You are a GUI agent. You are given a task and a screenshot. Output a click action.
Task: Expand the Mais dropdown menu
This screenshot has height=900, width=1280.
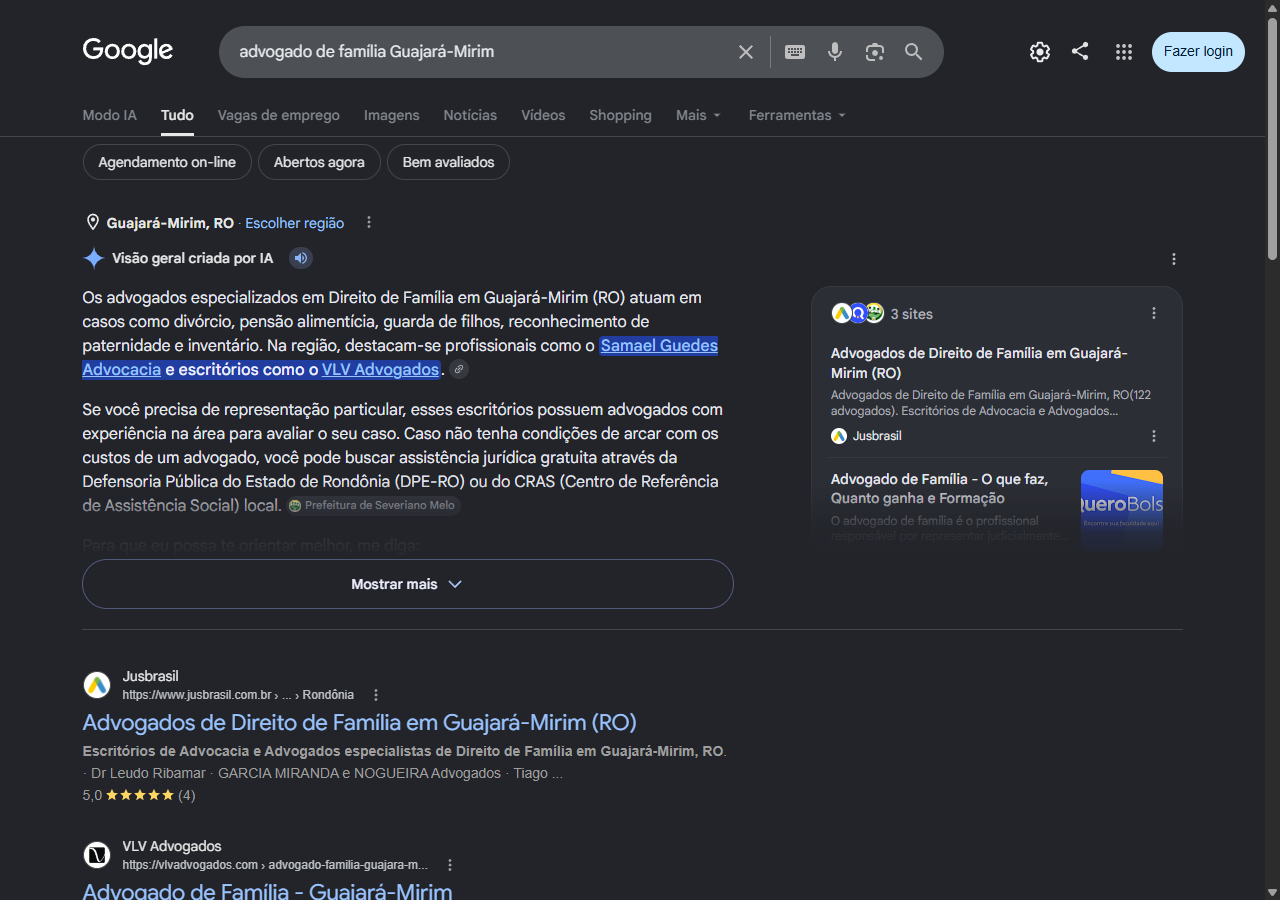point(698,115)
